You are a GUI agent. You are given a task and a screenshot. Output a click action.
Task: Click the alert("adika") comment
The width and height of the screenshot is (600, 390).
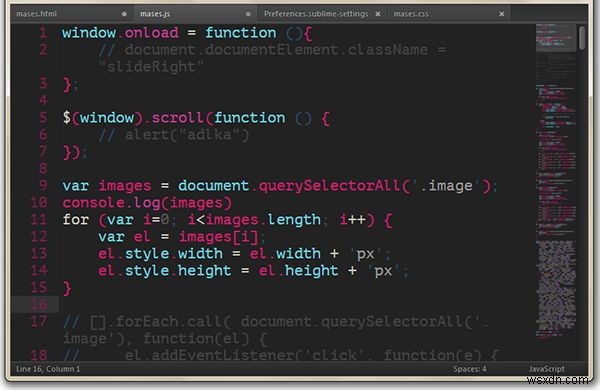point(187,135)
